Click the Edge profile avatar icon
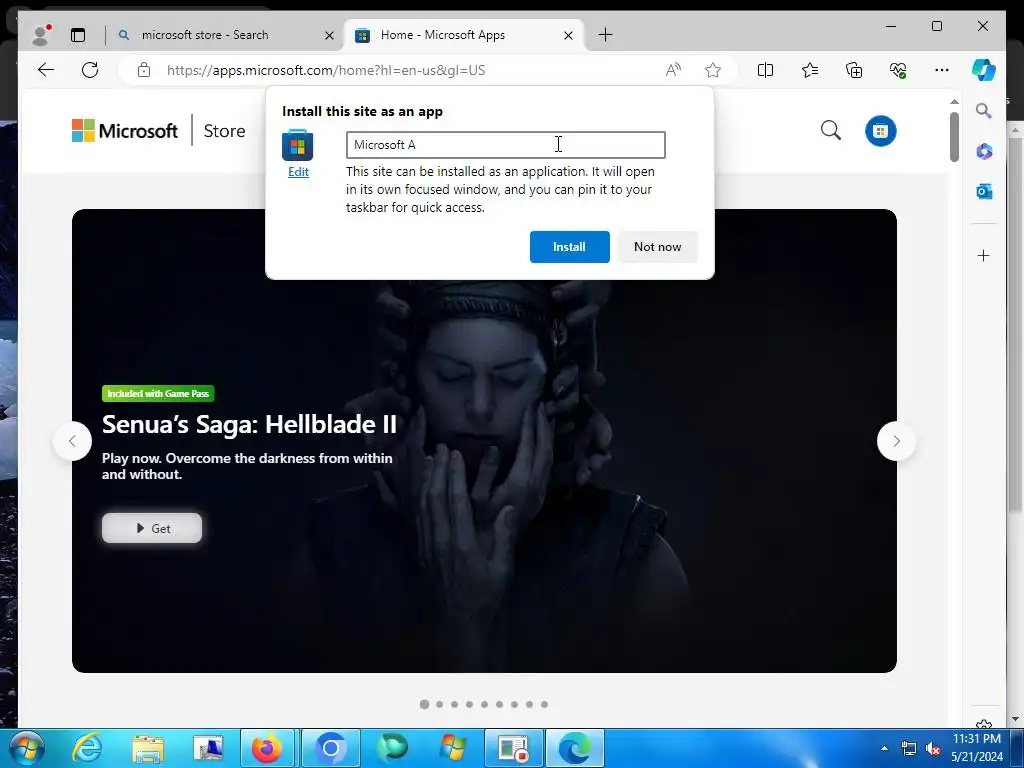This screenshot has width=1024, height=768. [41, 35]
